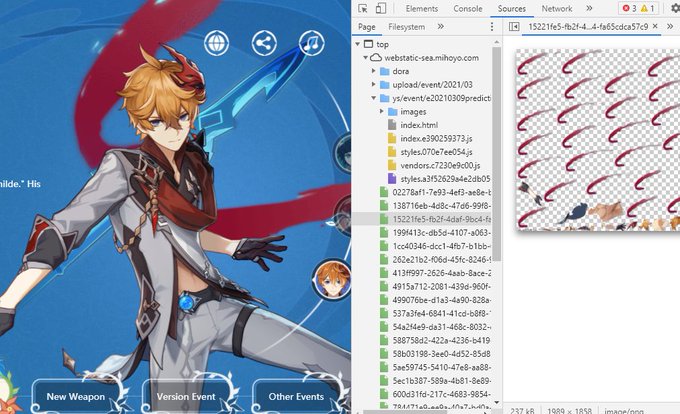
Task: Click the globe language icon on the webpage
Action: click(216, 43)
